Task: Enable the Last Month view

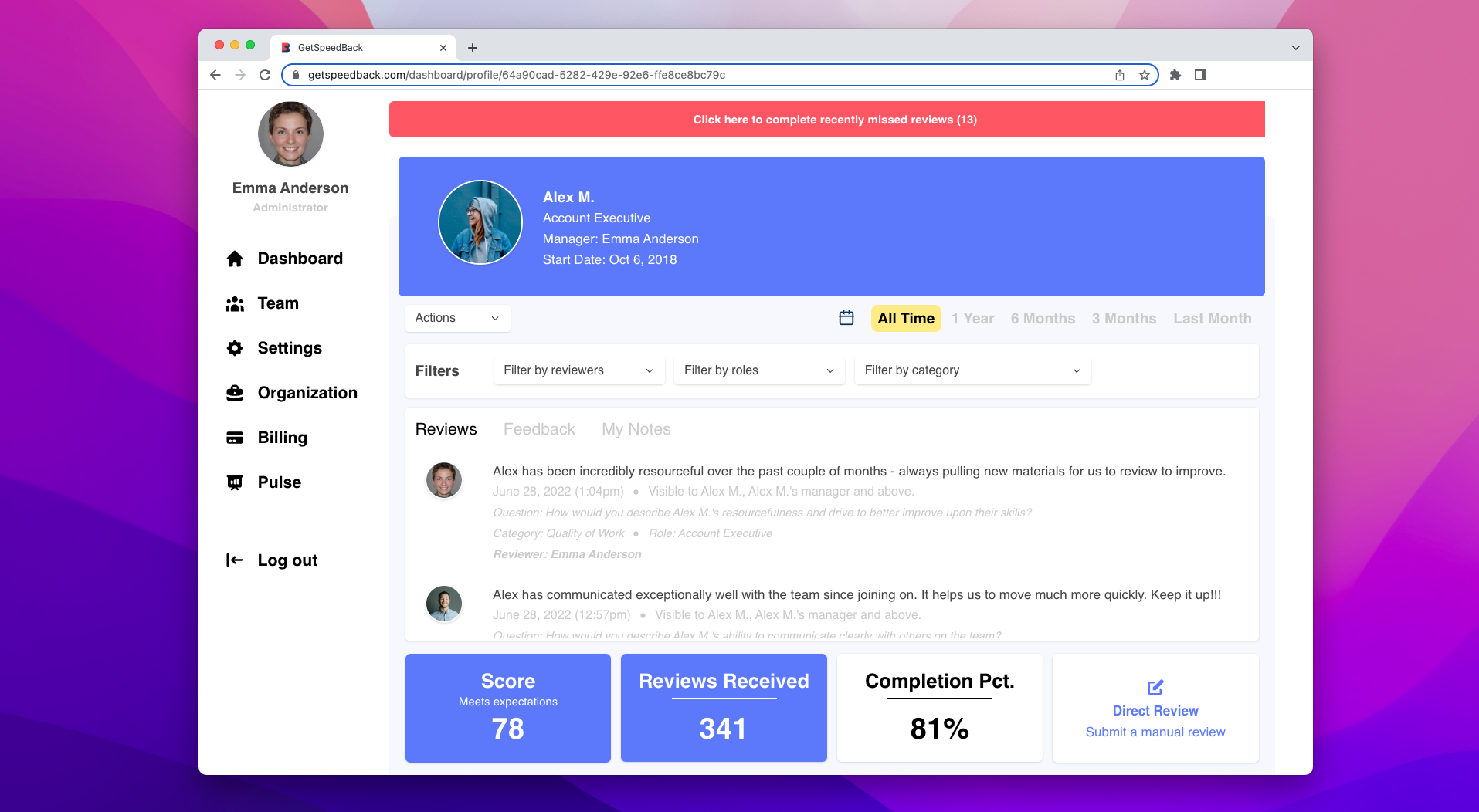Action: 1212,318
